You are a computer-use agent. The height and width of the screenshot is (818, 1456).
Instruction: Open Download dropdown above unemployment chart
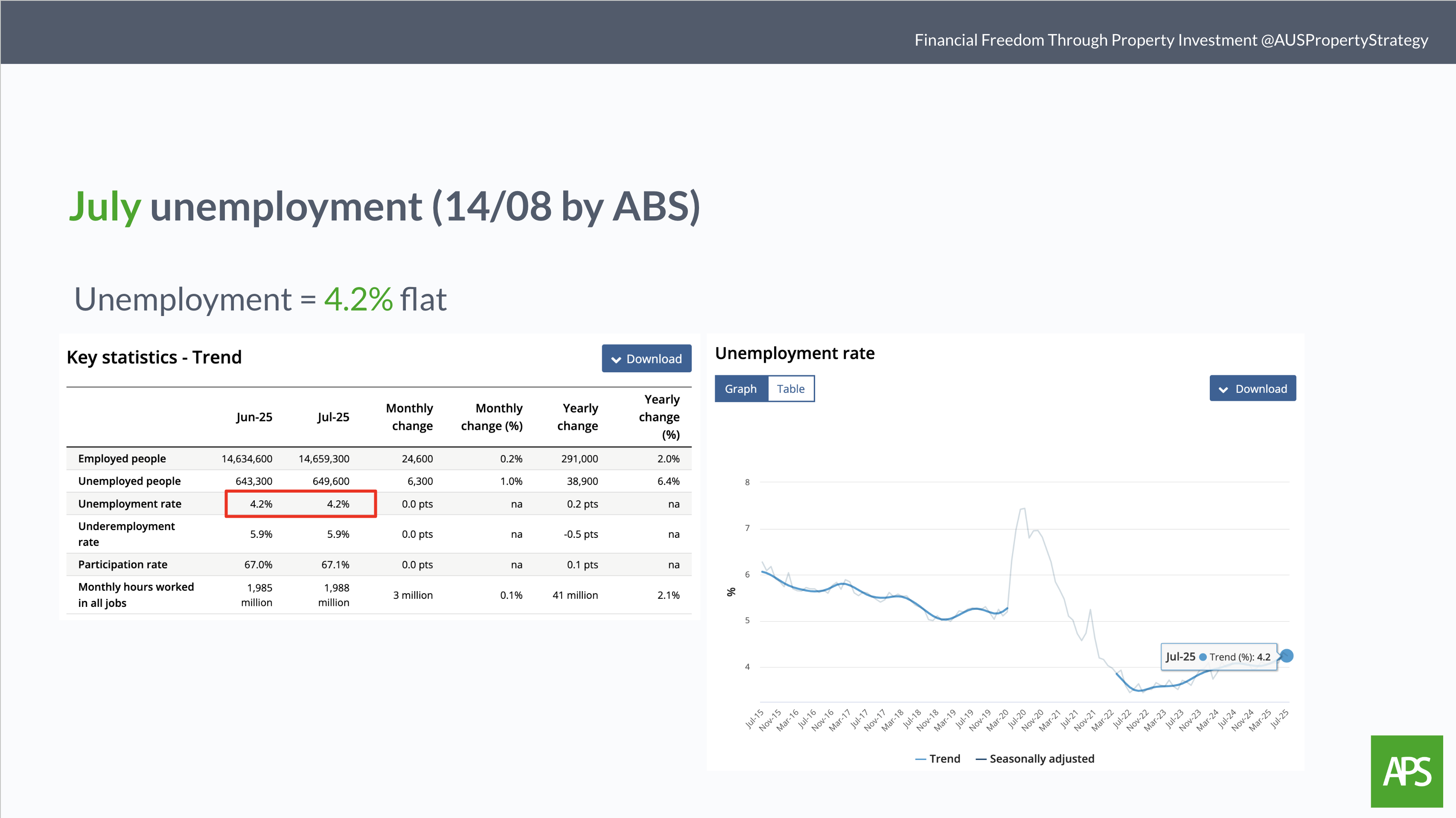pyautogui.click(x=1252, y=389)
